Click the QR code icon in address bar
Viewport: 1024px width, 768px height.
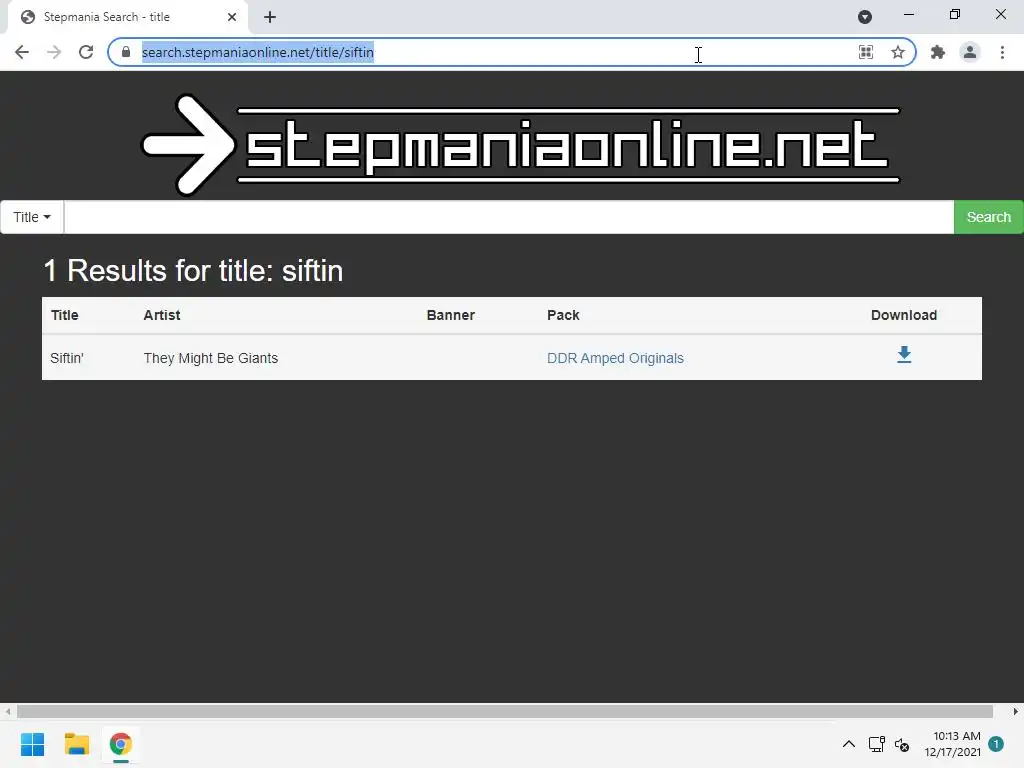click(x=866, y=52)
